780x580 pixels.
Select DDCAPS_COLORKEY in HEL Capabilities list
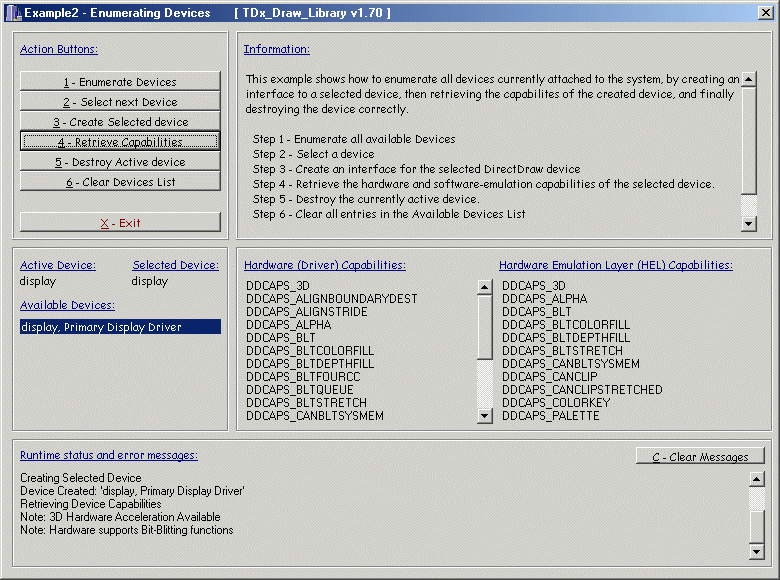point(551,403)
